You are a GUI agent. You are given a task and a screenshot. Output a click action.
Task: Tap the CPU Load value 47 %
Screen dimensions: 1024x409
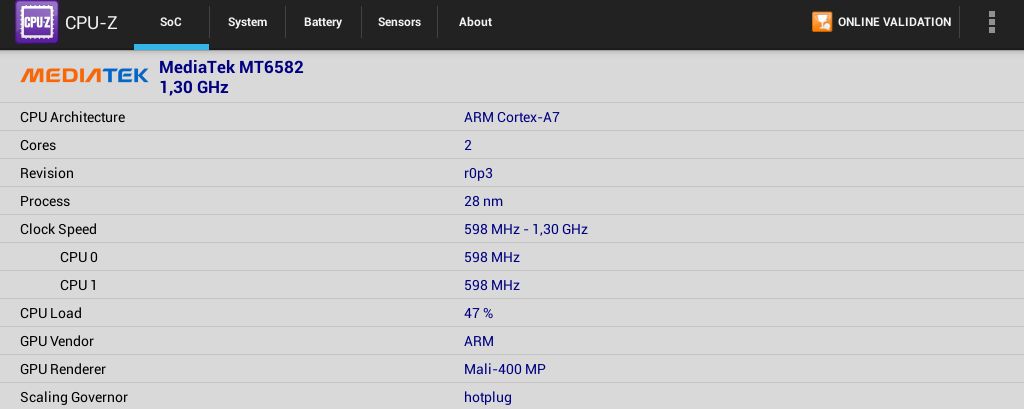pyautogui.click(x=479, y=314)
